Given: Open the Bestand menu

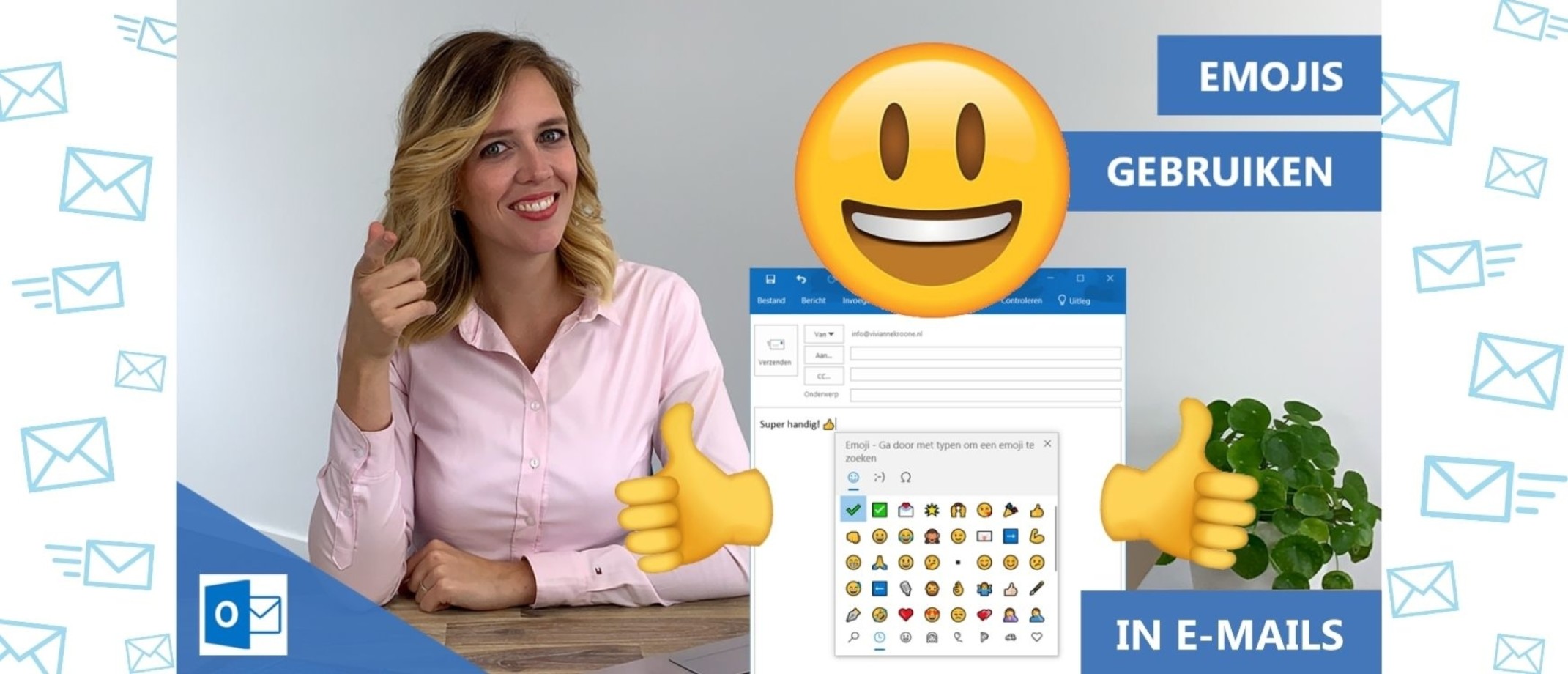Looking at the screenshot, I should [x=771, y=301].
